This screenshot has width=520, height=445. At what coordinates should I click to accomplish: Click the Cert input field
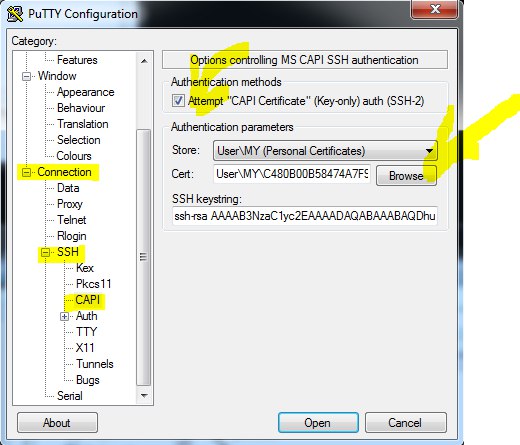(292, 174)
